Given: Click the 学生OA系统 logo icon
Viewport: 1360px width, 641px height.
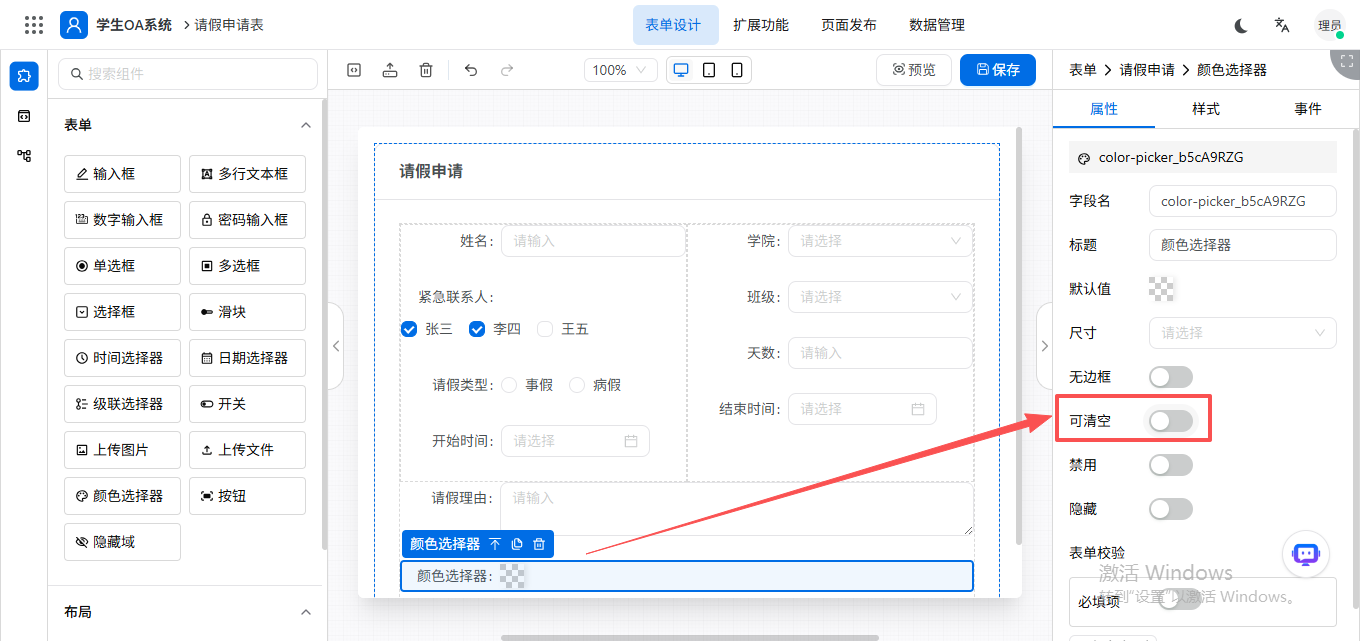Looking at the screenshot, I should [74, 25].
